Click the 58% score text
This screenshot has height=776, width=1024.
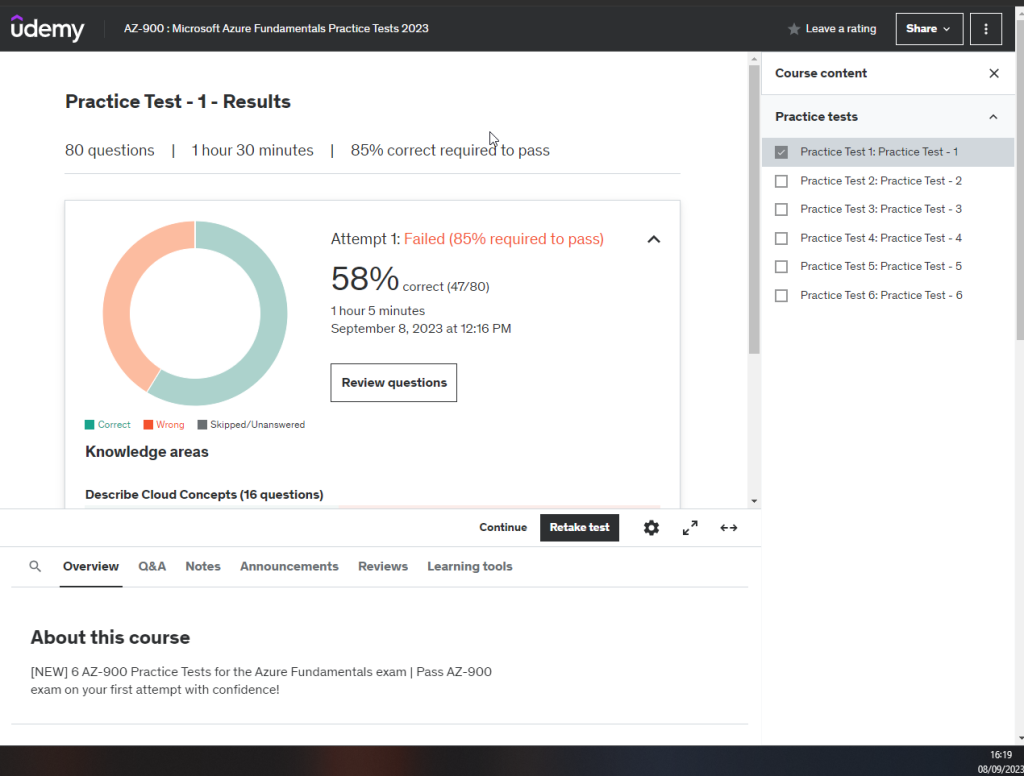coord(364,279)
